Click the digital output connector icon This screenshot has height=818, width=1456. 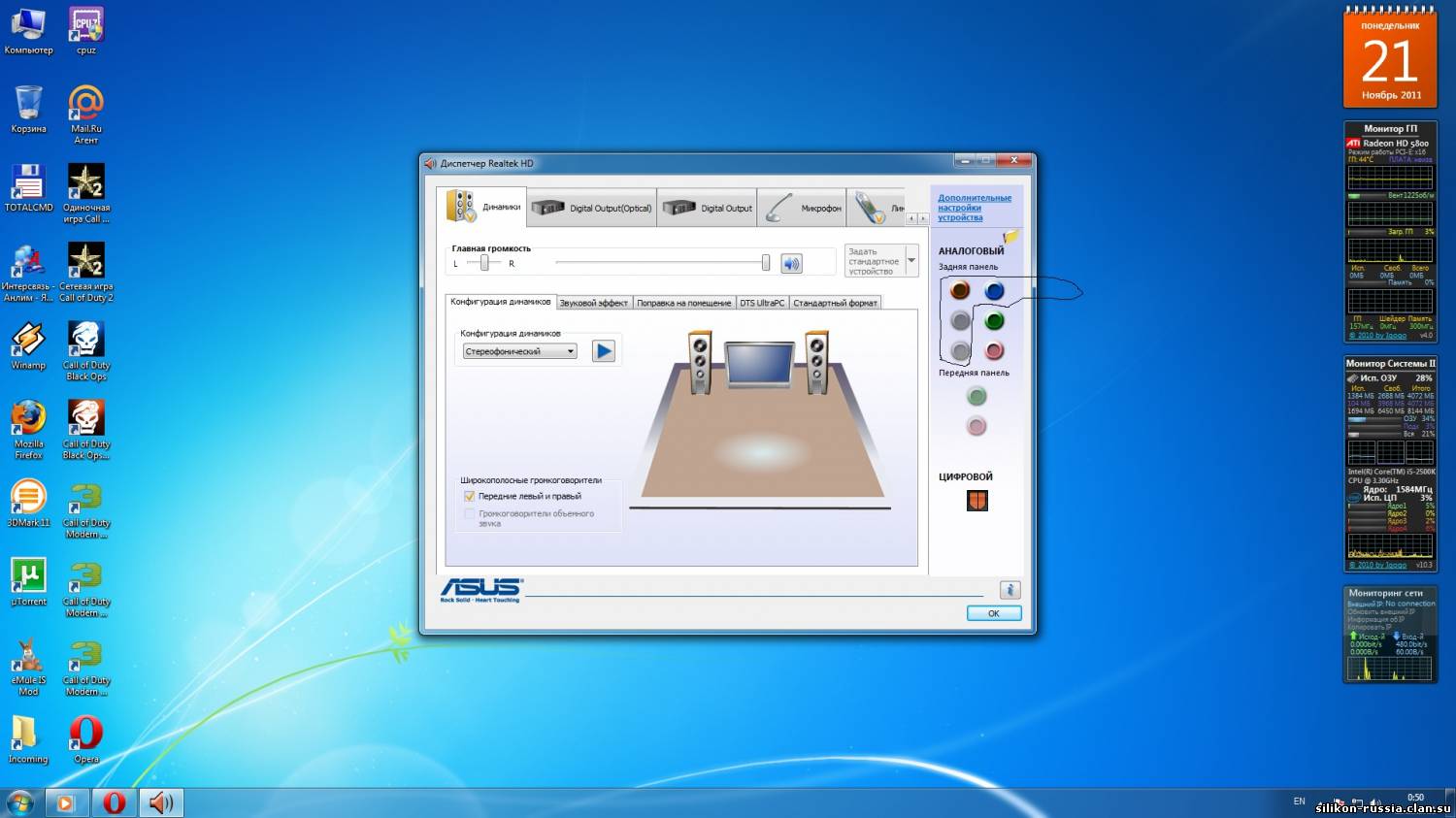[977, 501]
